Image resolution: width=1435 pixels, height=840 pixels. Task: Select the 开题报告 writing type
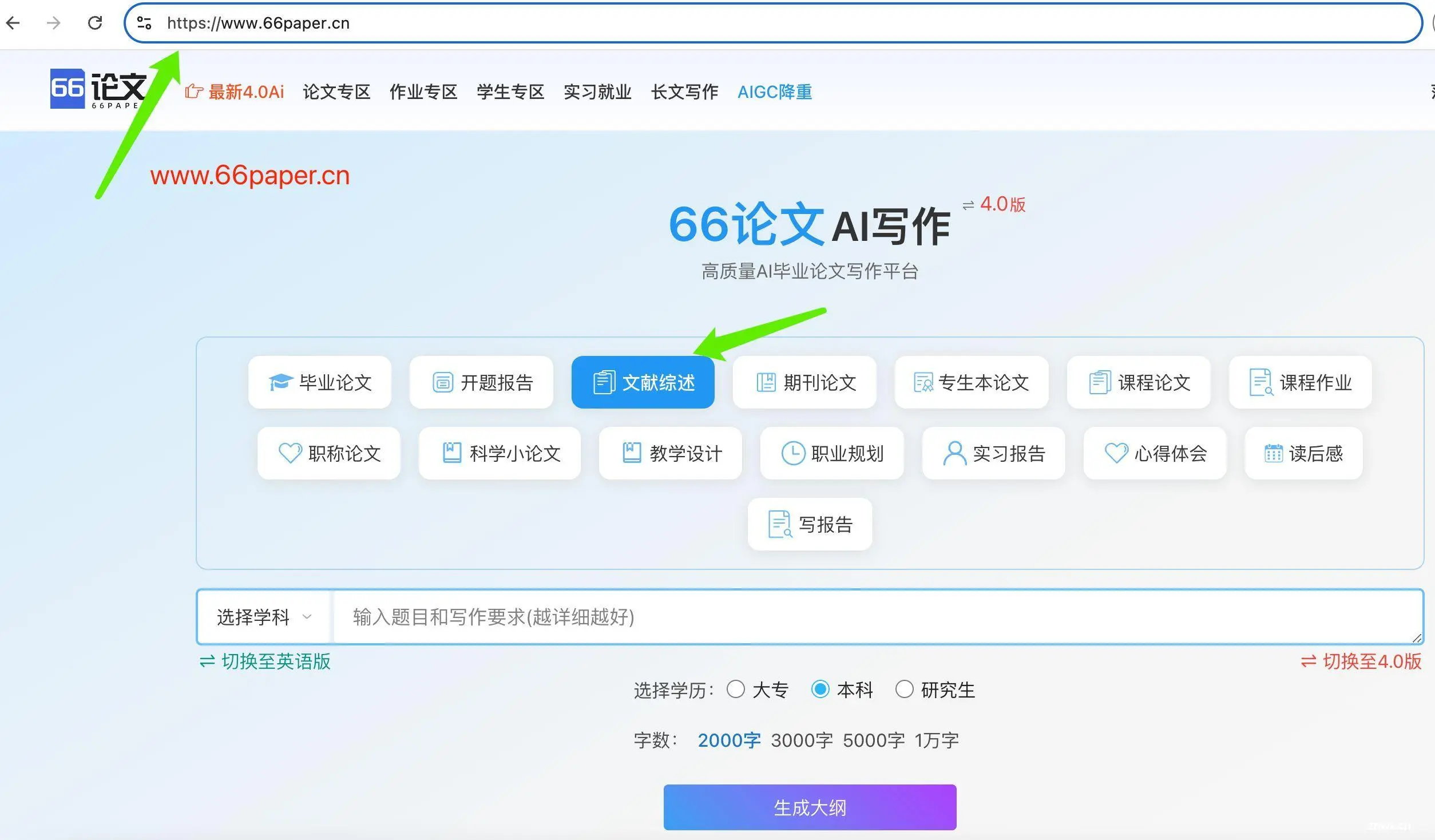(x=481, y=382)
